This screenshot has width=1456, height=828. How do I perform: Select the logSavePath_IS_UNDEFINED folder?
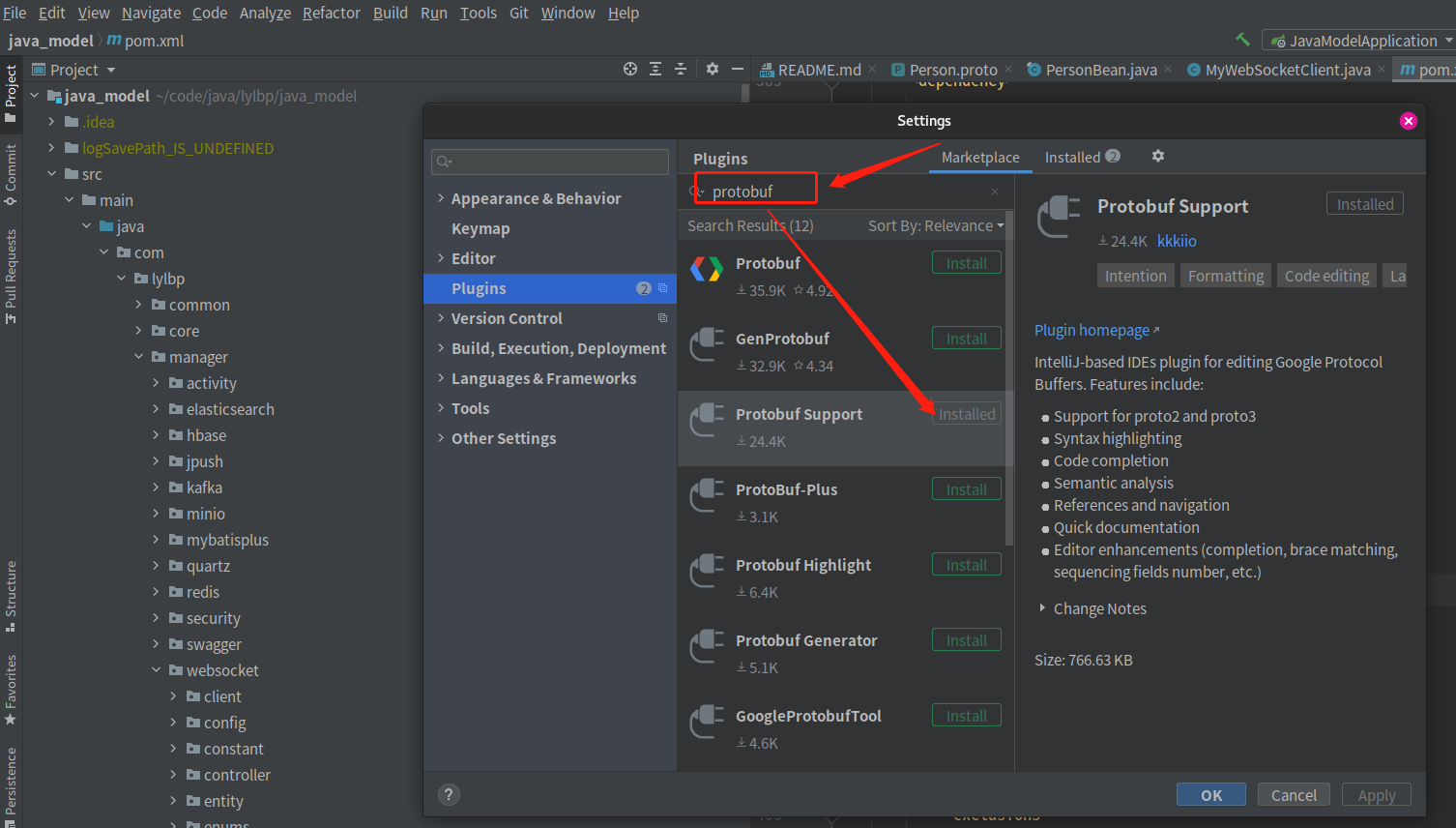click(x=178, y=148)
